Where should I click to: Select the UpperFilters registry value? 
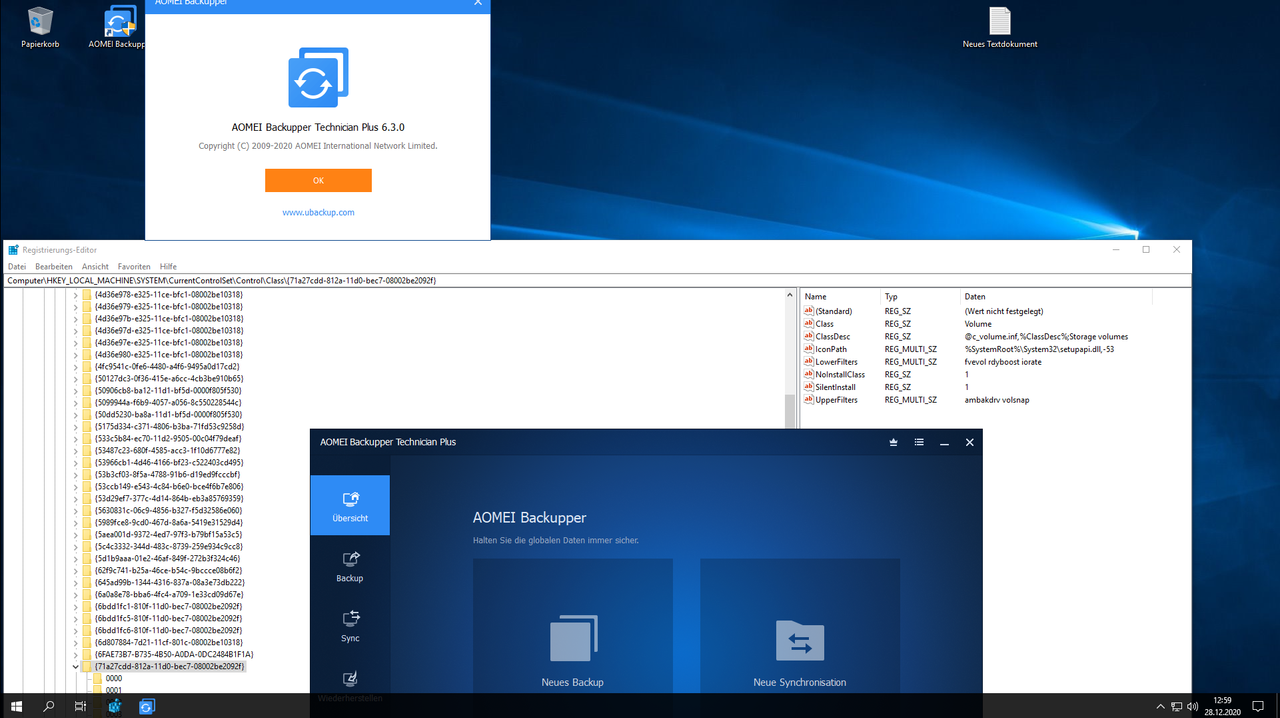[x=836, y=399]
